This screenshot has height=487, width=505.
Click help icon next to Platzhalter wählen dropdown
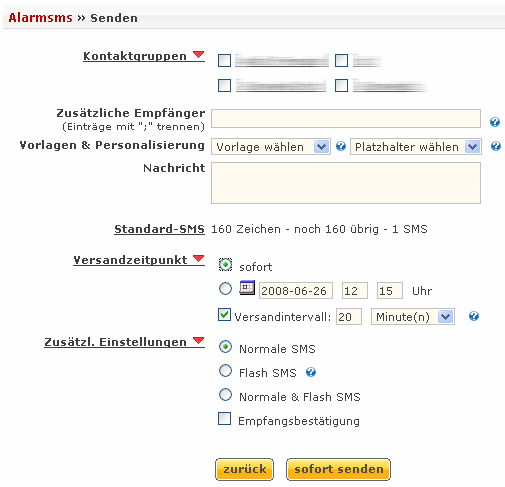[495, 146]
